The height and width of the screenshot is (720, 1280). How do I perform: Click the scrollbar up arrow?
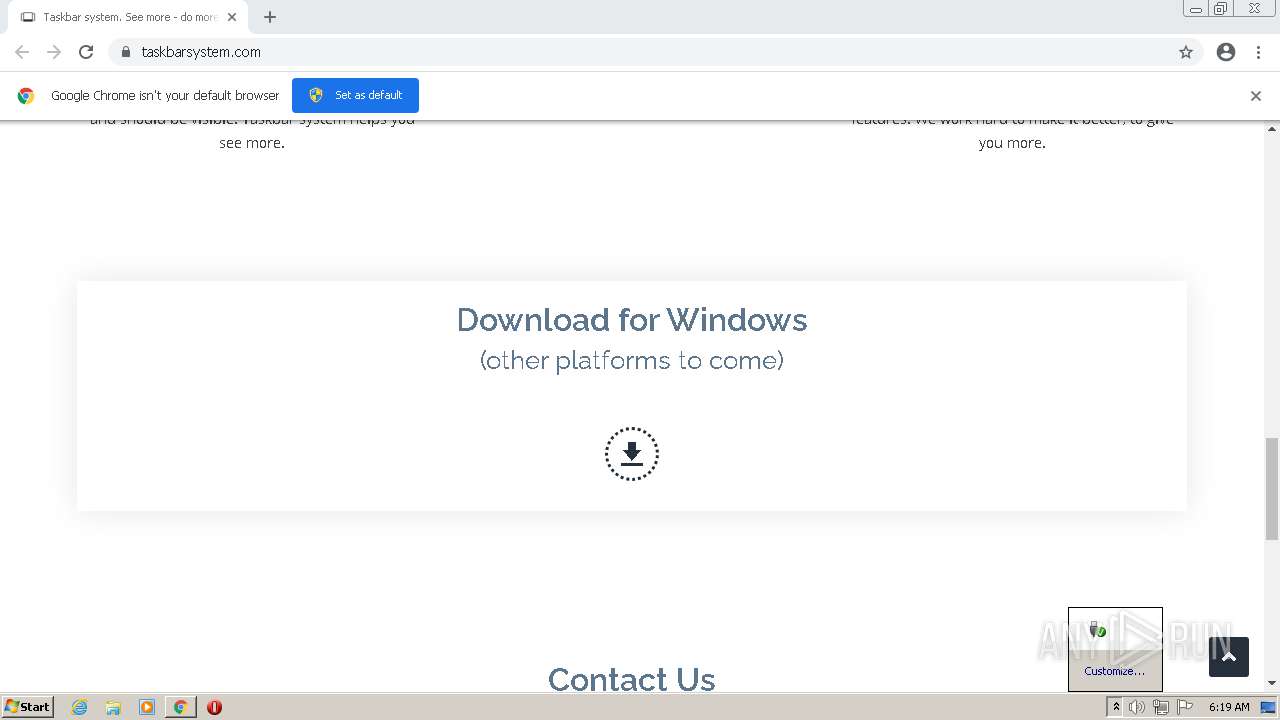click(1272, 129)
